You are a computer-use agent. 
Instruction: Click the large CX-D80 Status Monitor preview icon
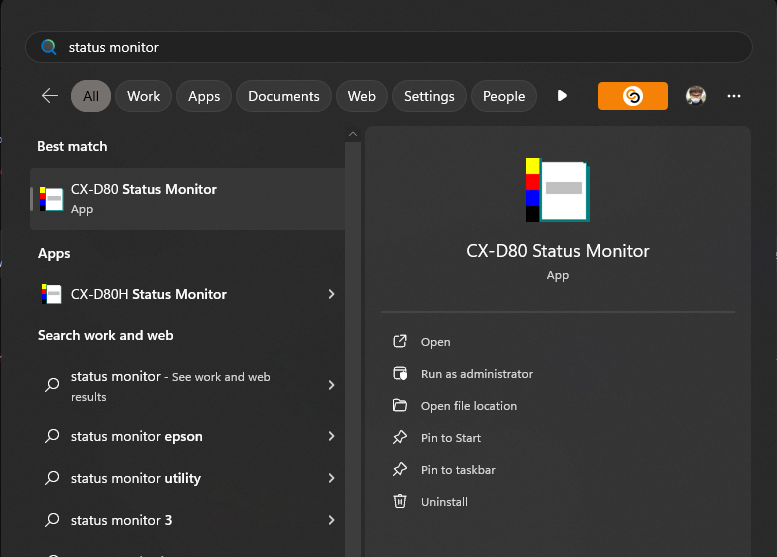557,190
